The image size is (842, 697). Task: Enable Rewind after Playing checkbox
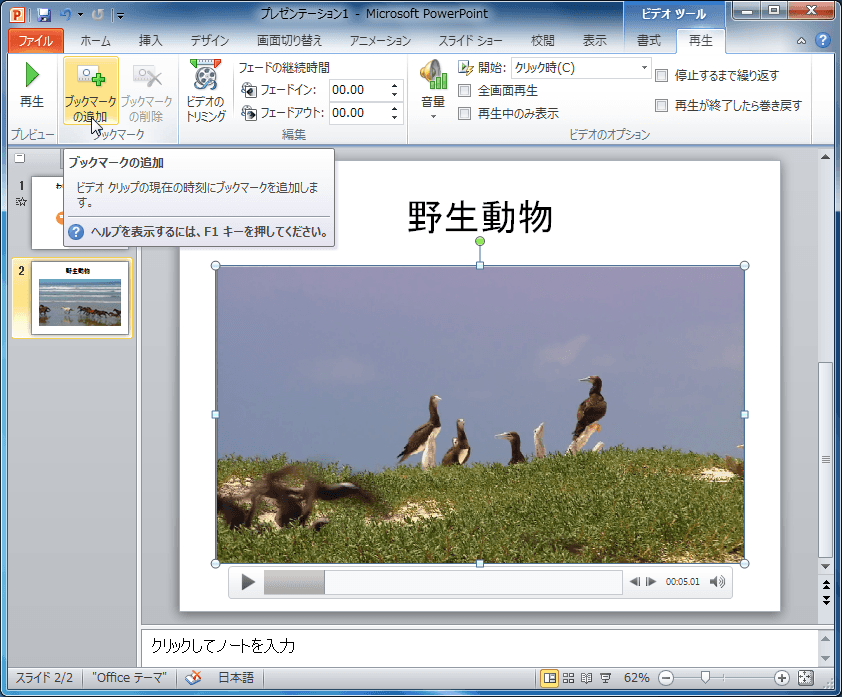coord(662,106)
